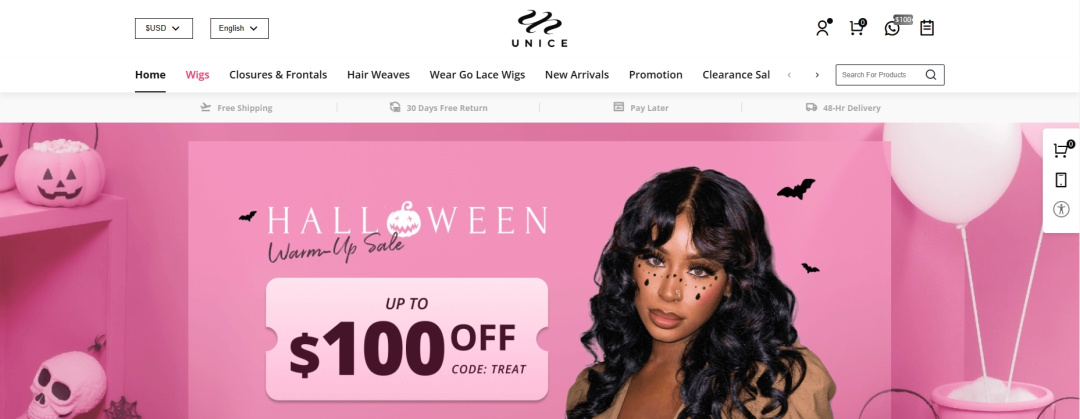Viewport: 1080px width, 419px height.
Task: Click the UNICE logo
Action: (539, 28)
